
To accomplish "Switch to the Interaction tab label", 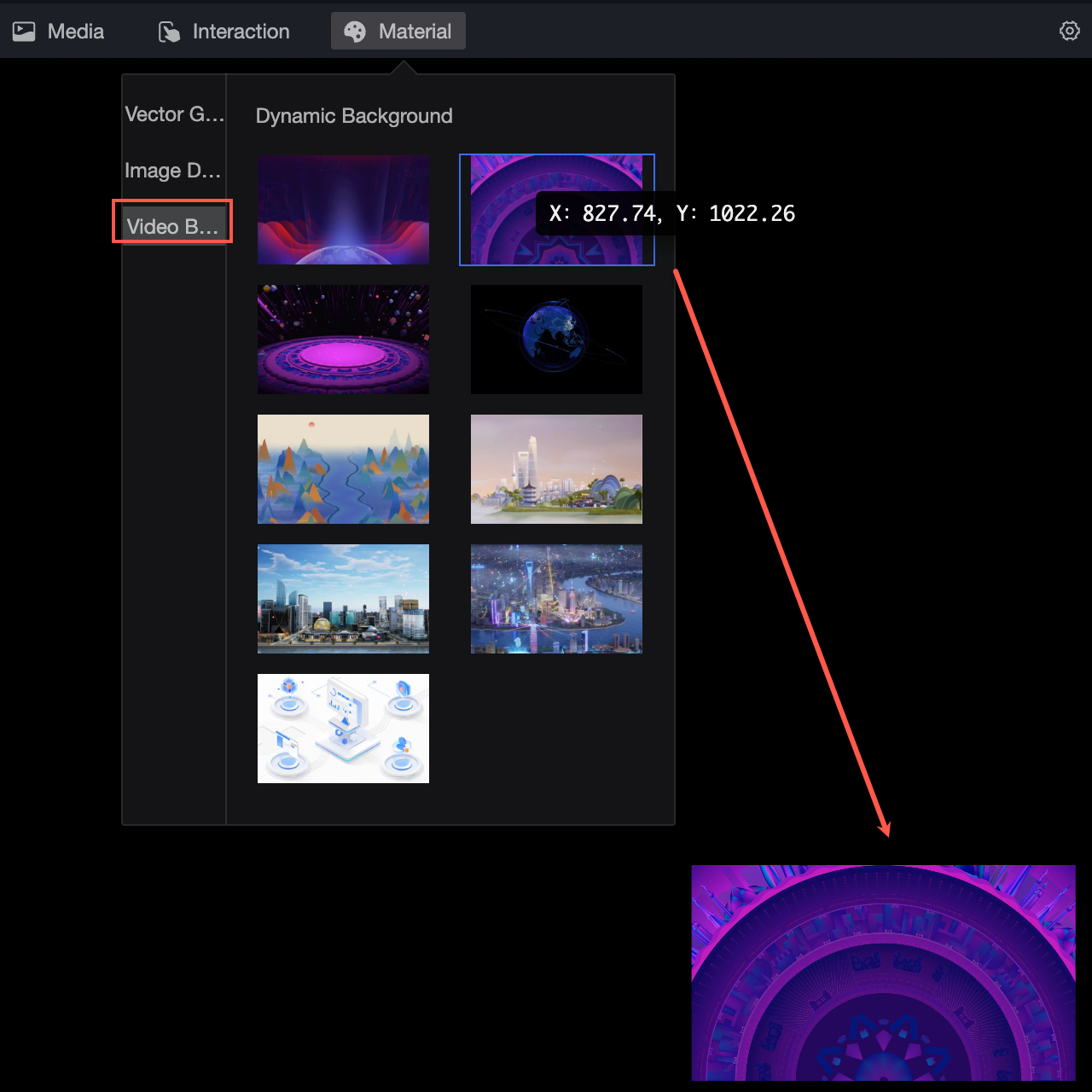I will point(241,32).
